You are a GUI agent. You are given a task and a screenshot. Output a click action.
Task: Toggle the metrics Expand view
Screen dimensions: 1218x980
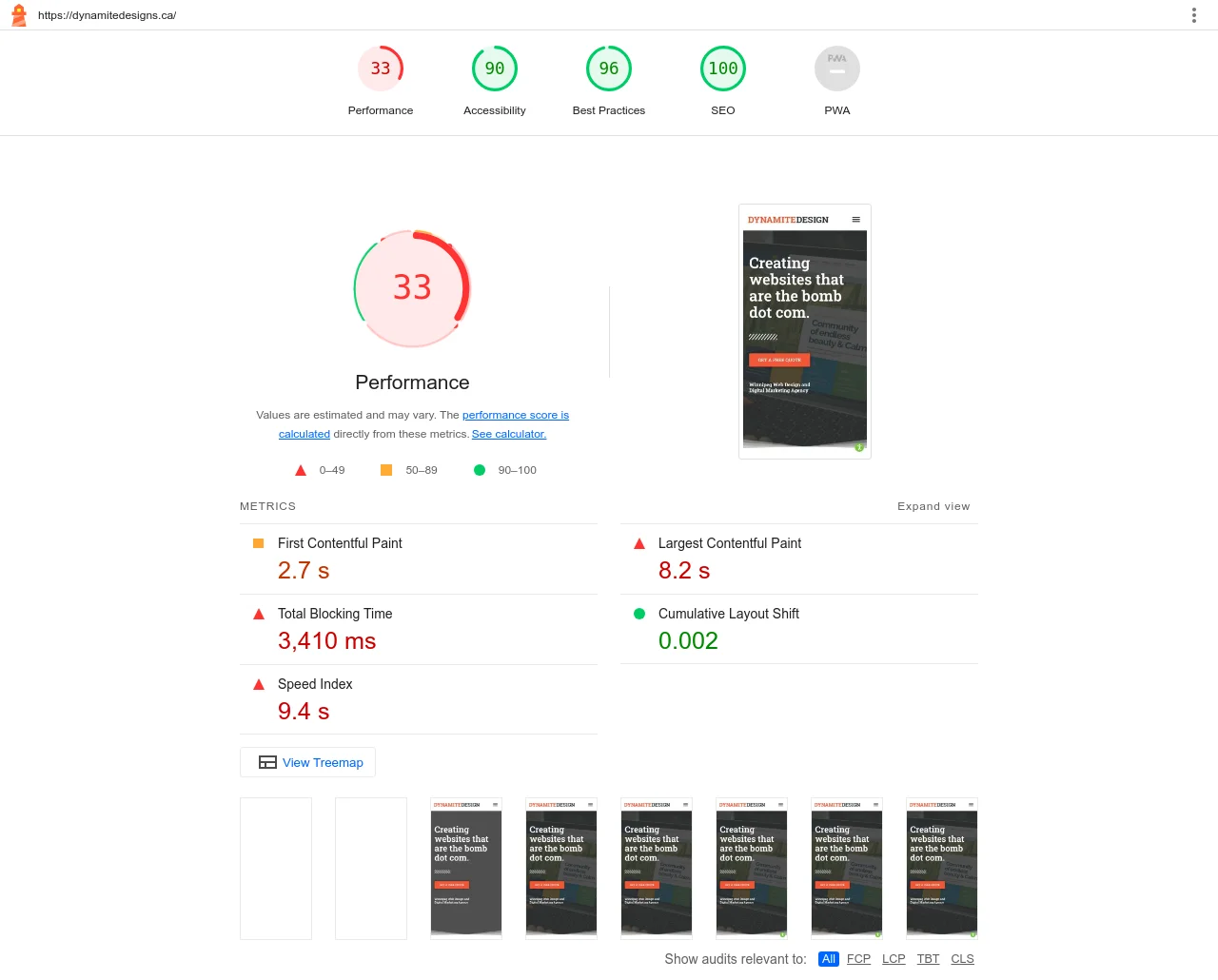coord(933,506)
